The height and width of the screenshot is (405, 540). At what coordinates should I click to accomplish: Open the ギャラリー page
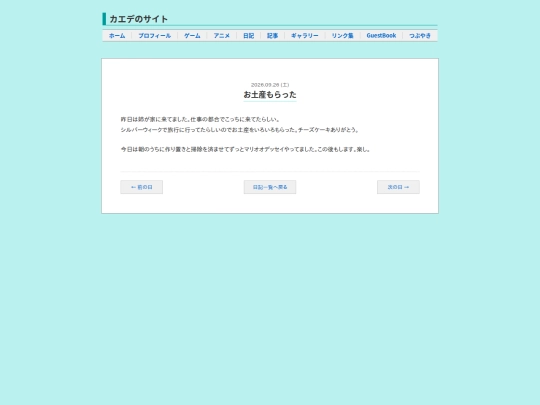[x=305, y=35]
